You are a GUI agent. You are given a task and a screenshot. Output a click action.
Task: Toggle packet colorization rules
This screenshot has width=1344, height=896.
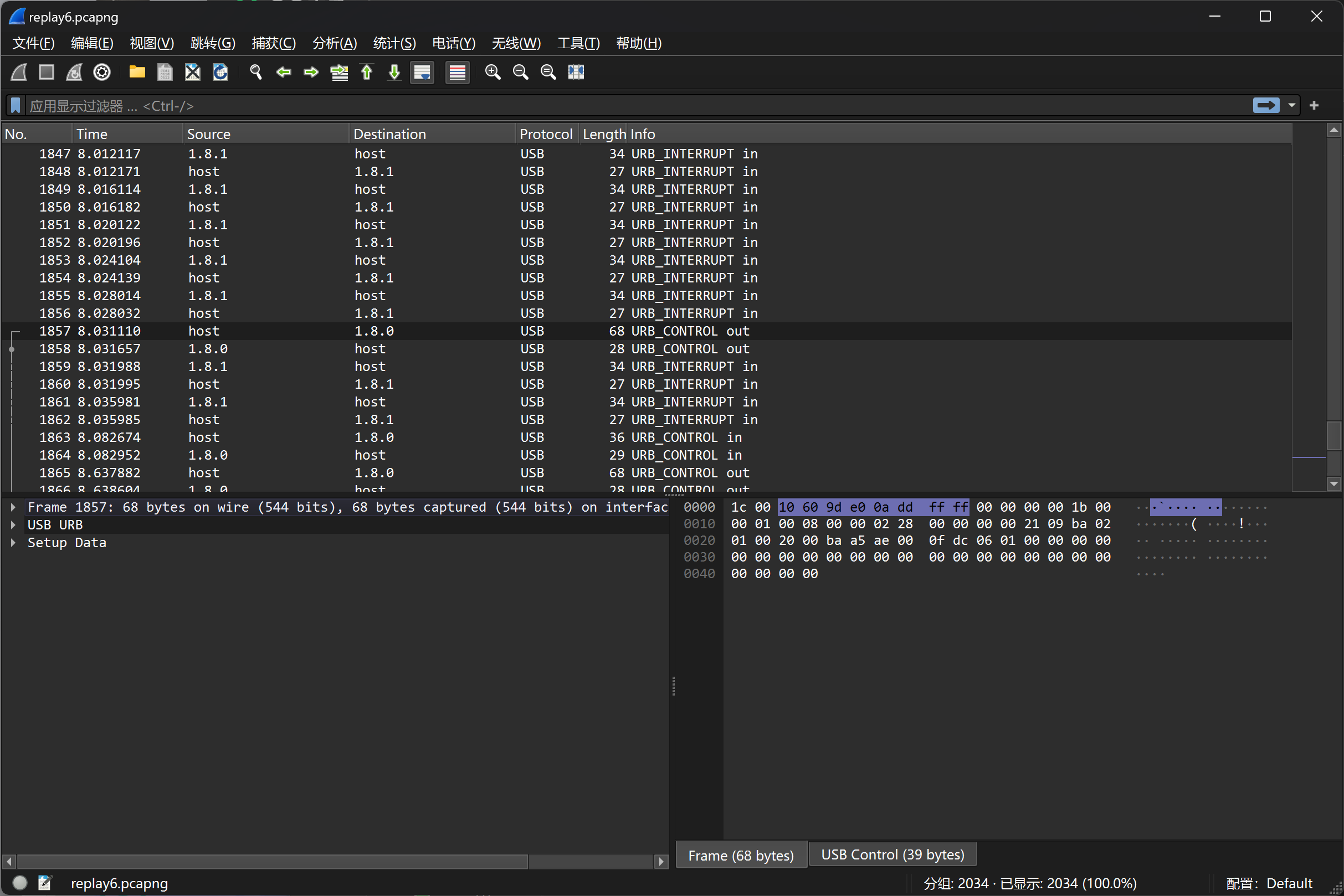[458, 73]
